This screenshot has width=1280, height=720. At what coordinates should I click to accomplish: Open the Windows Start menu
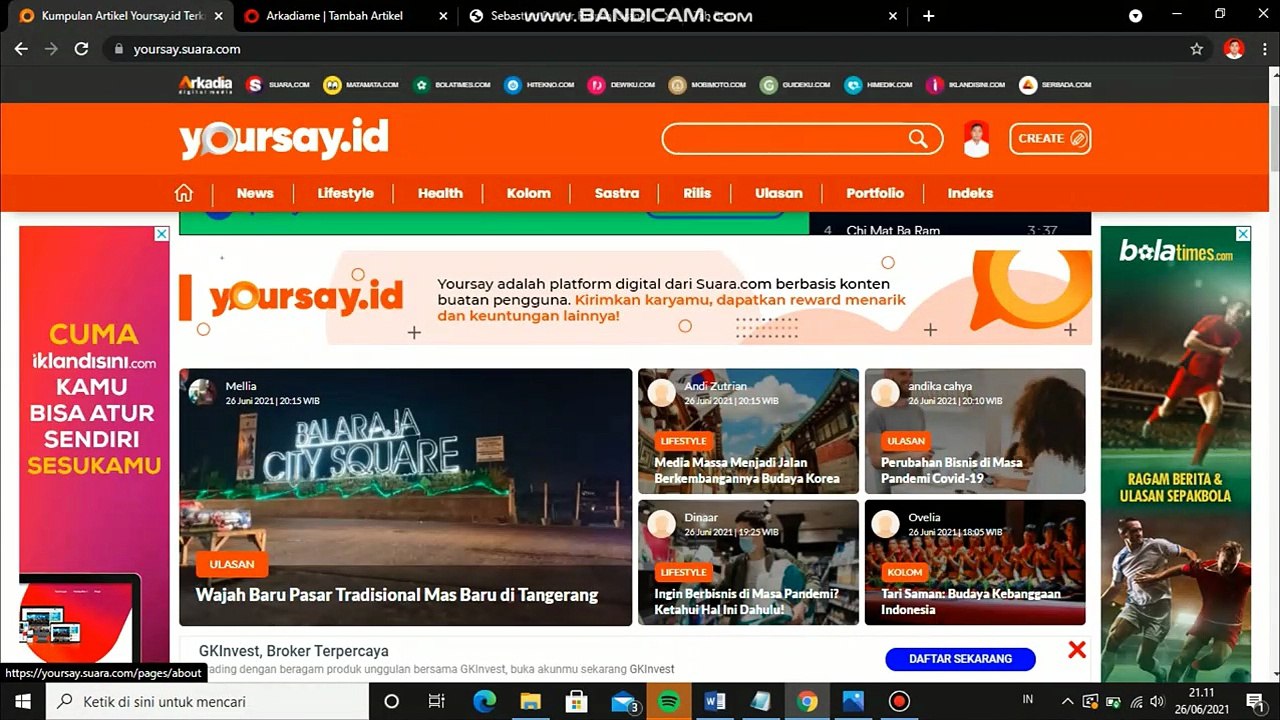(x=22, y=701)
